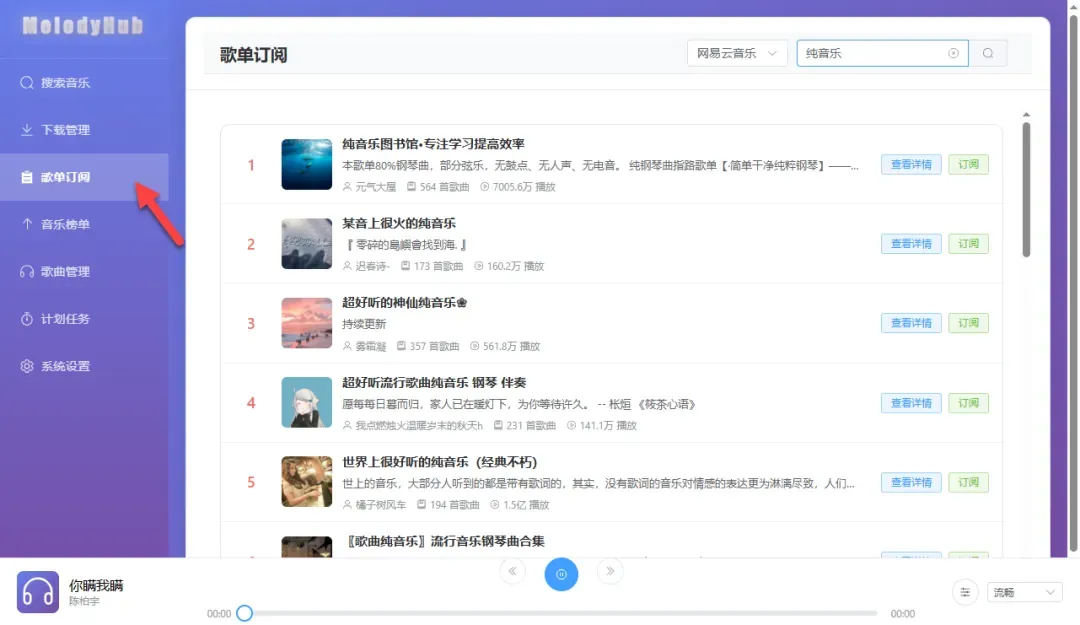Select 音乐榜单 in the sidebar
This screenshot has height=625, width=1080.
click(65, 224)
